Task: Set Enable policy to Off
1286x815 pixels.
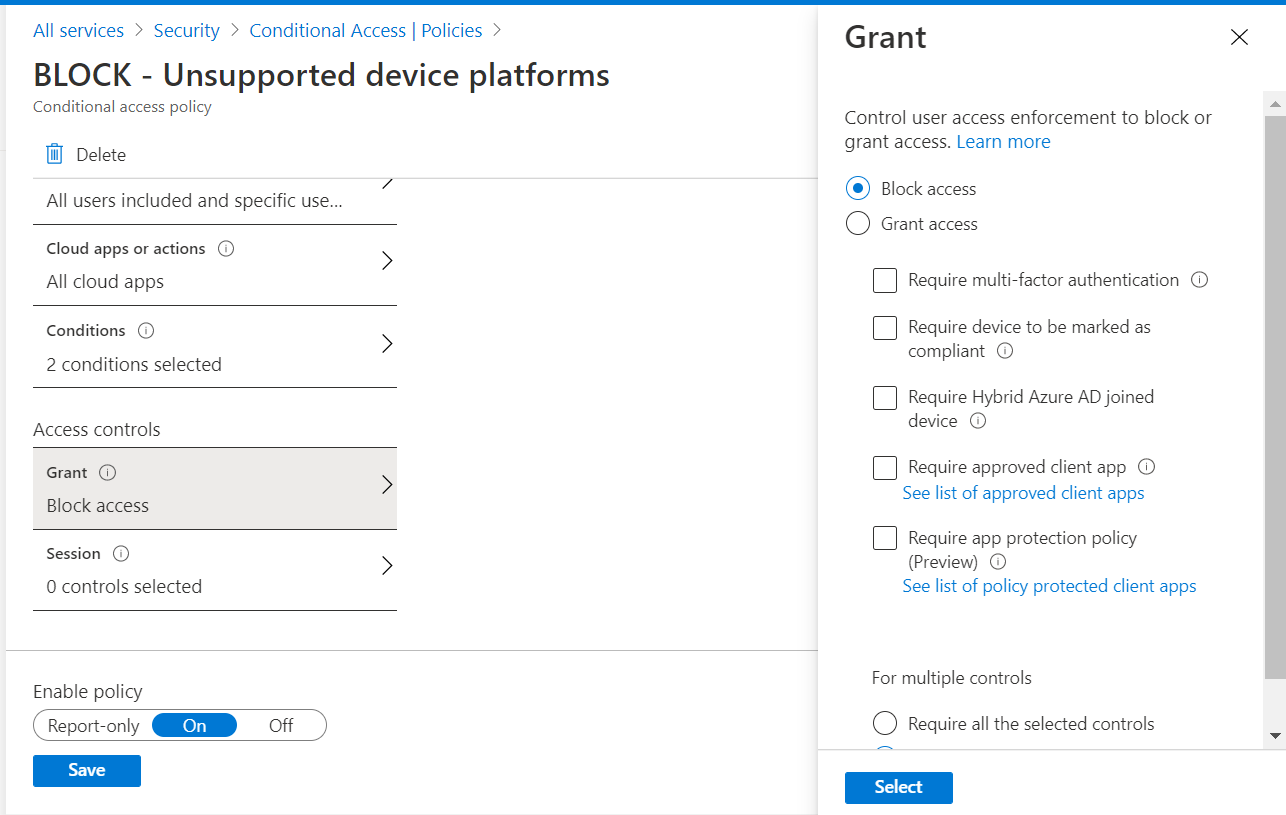Action: [x=281, y=726]
